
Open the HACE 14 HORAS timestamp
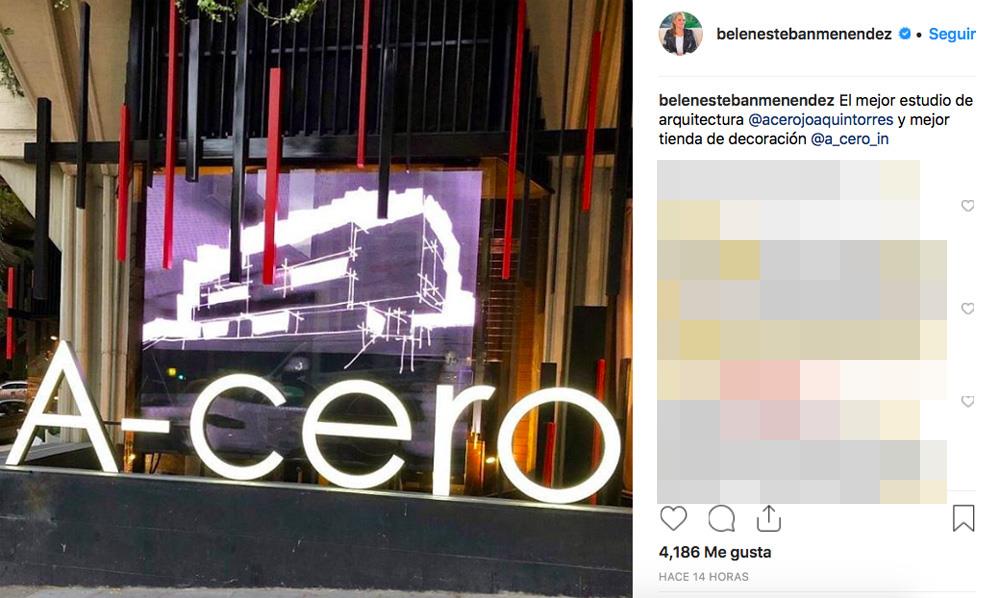click(703, 577)
